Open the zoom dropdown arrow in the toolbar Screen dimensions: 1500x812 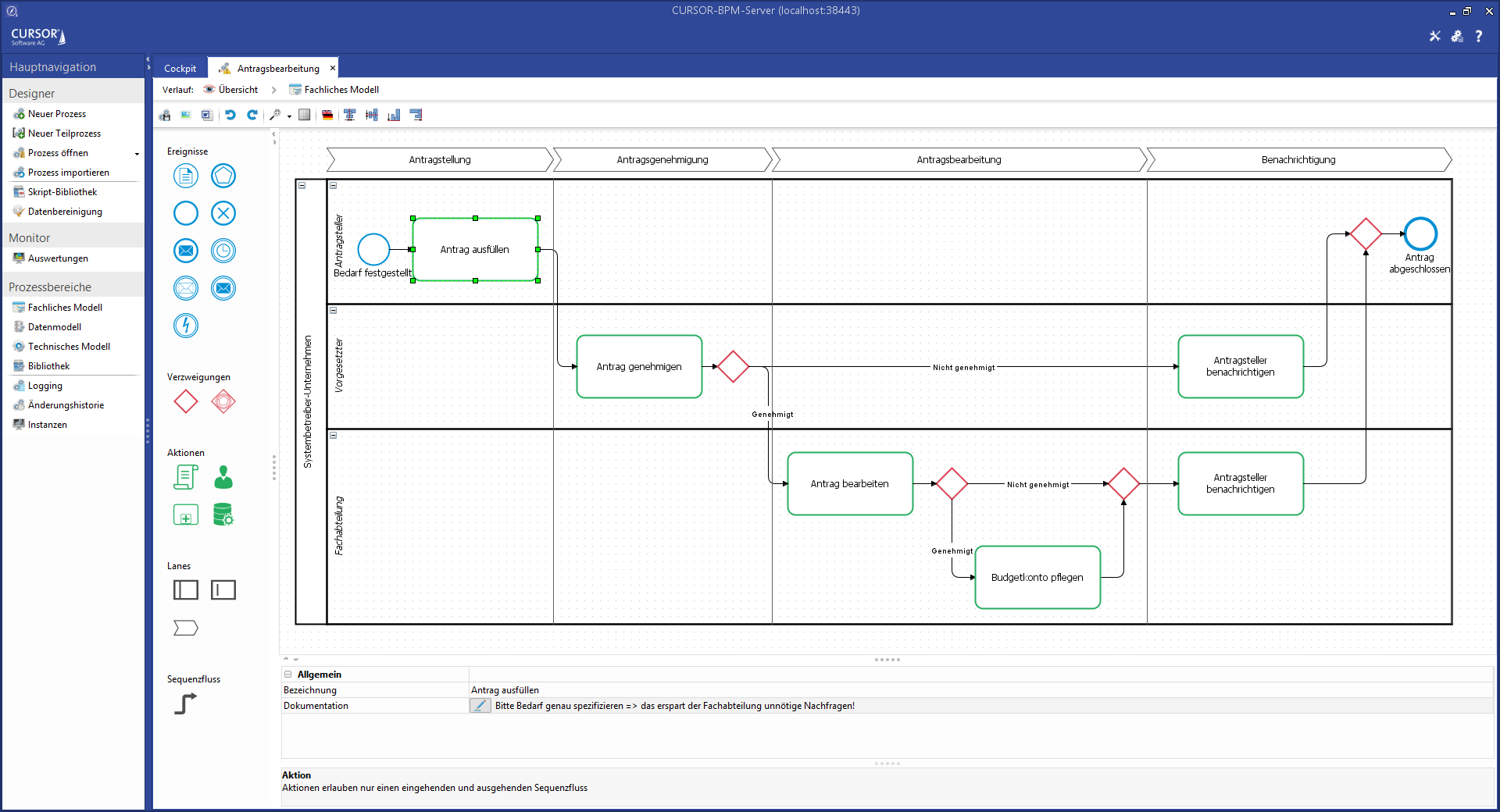click(289, 116)
